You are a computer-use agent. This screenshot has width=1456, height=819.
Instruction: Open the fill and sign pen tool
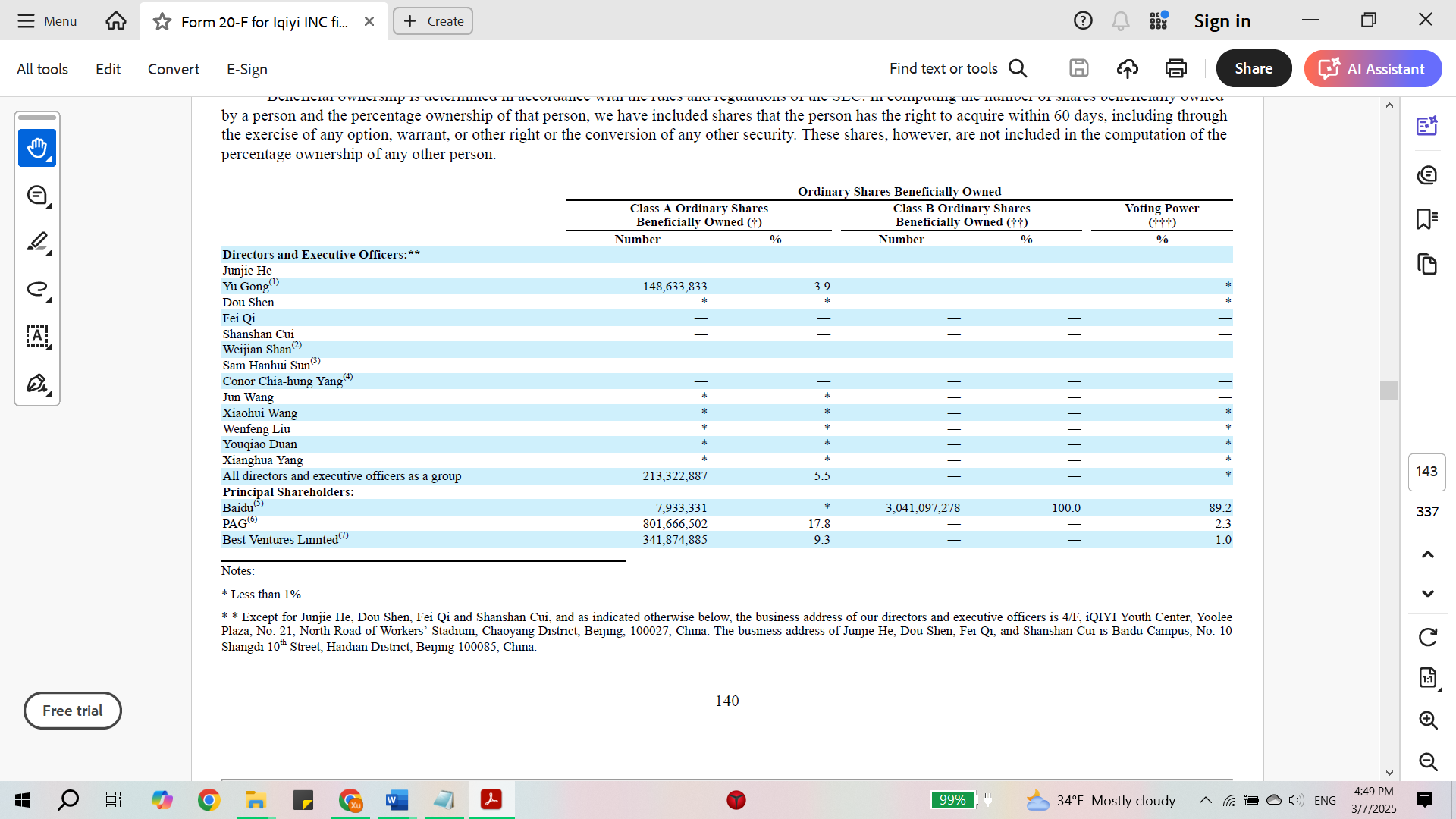(x=37, y=384)
